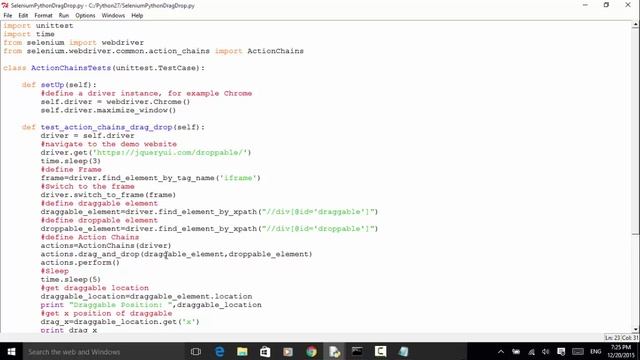The image size is (640, 360).
Task: Launch Google Chrome from the taskbar
Action: 311,351
